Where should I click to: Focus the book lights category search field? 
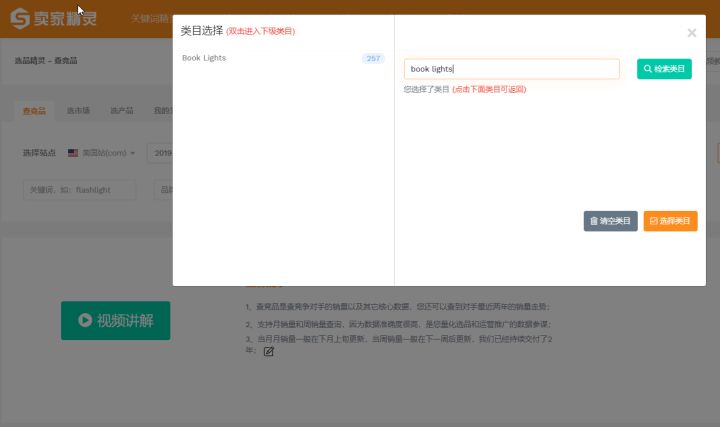click(x=511, y=69)
